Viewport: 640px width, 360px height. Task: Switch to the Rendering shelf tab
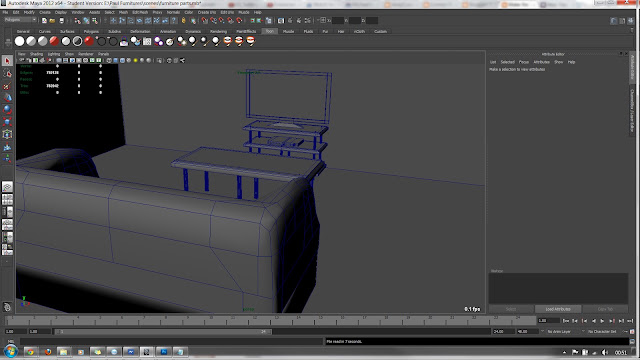[218, 31]
